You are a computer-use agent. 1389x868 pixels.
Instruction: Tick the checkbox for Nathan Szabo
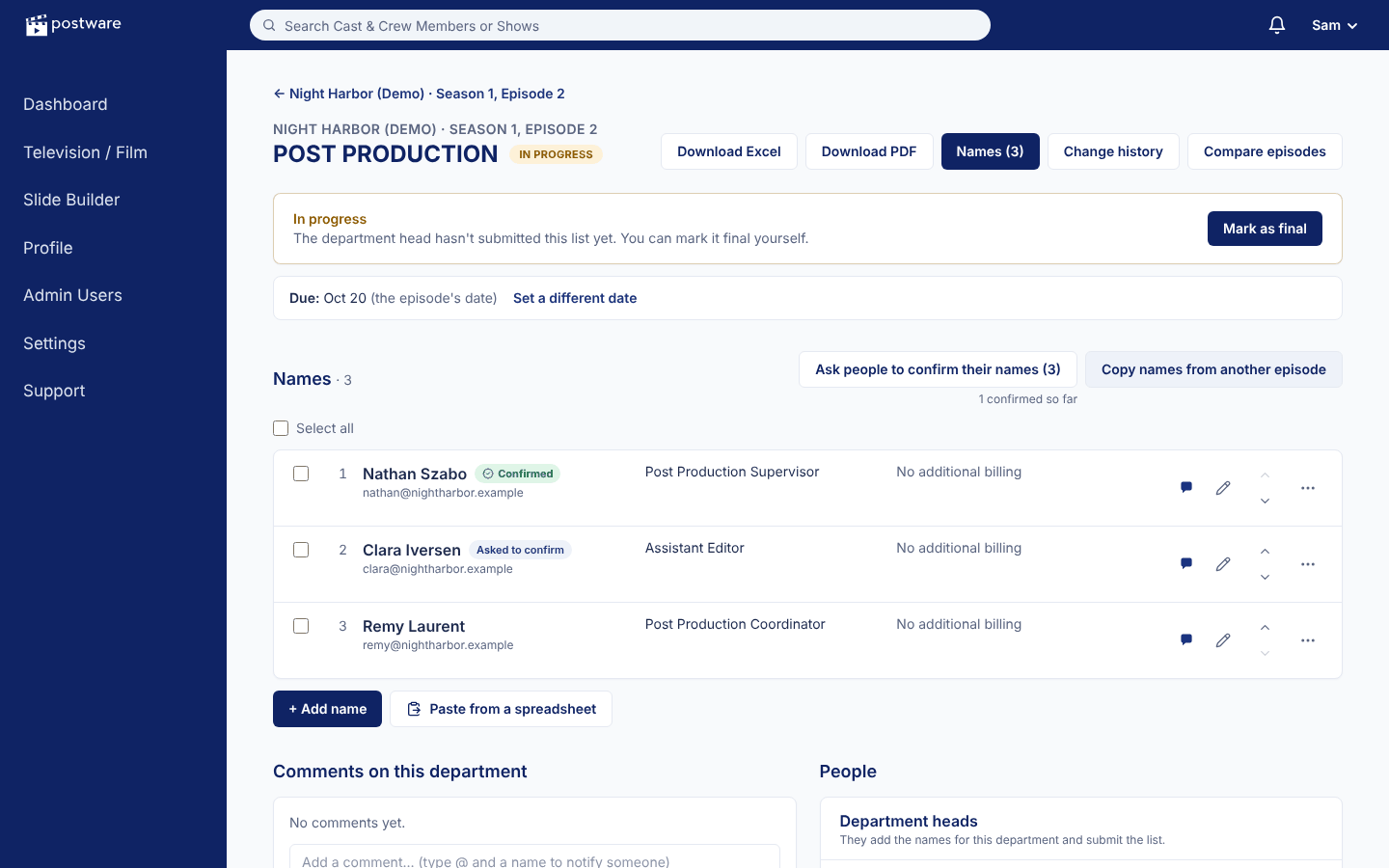(x=301, y=474)
